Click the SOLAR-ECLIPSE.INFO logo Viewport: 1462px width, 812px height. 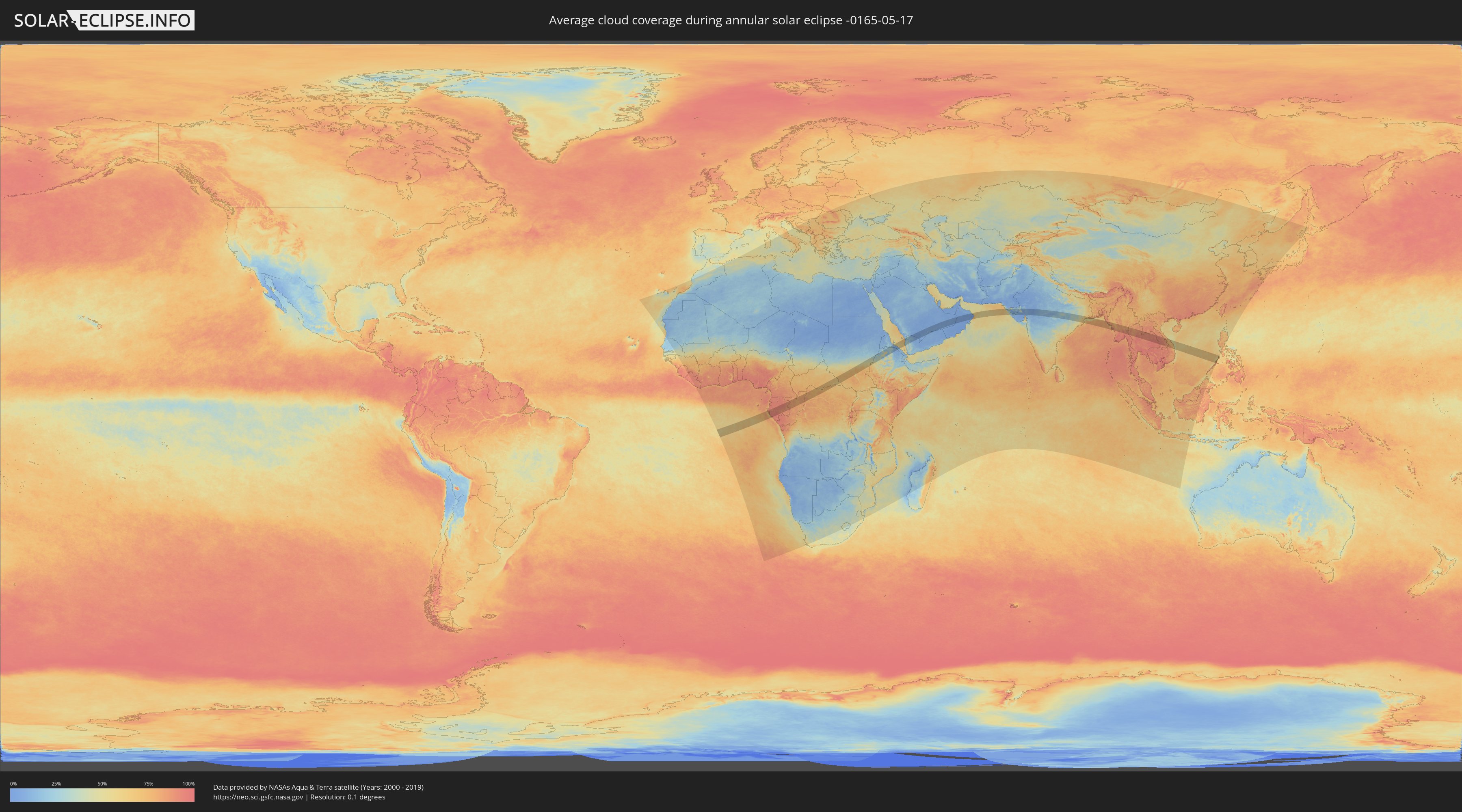(104, 20)
